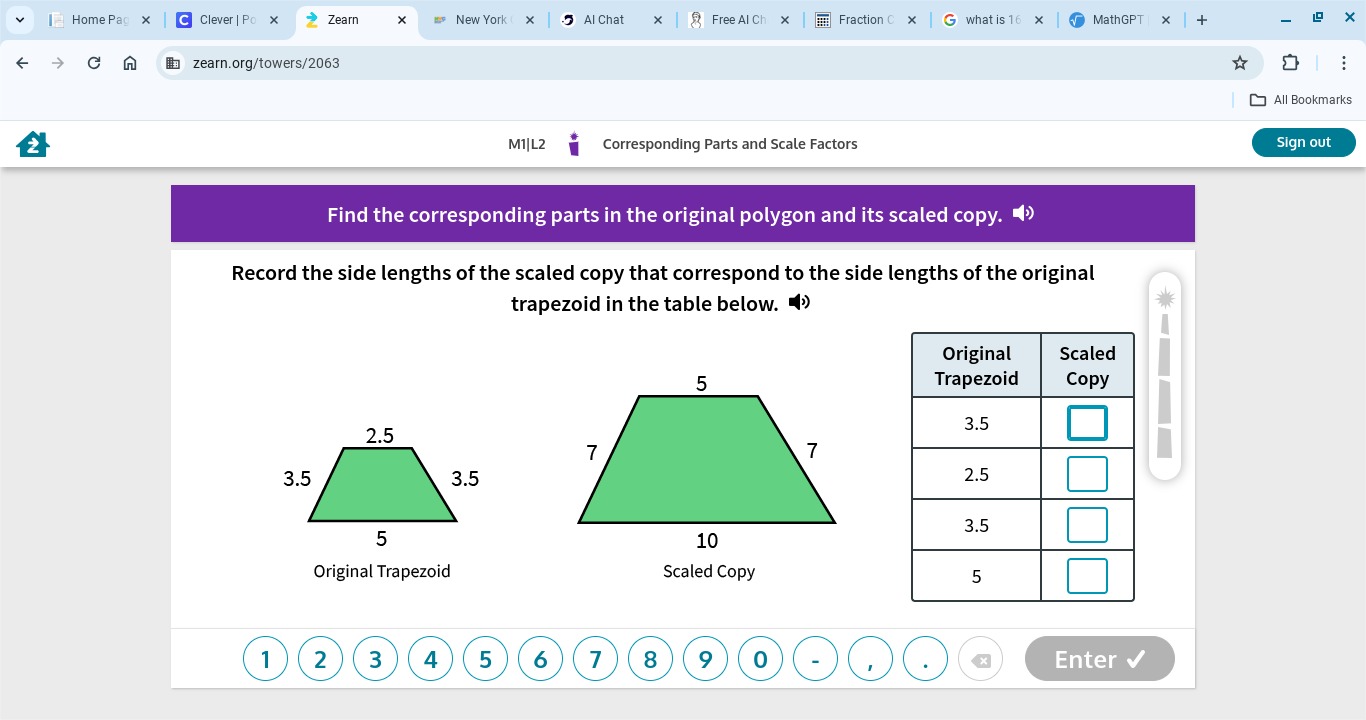Click the decimal point keypad button
Screen dimensions: 1366x720
[x=925, y=660]
